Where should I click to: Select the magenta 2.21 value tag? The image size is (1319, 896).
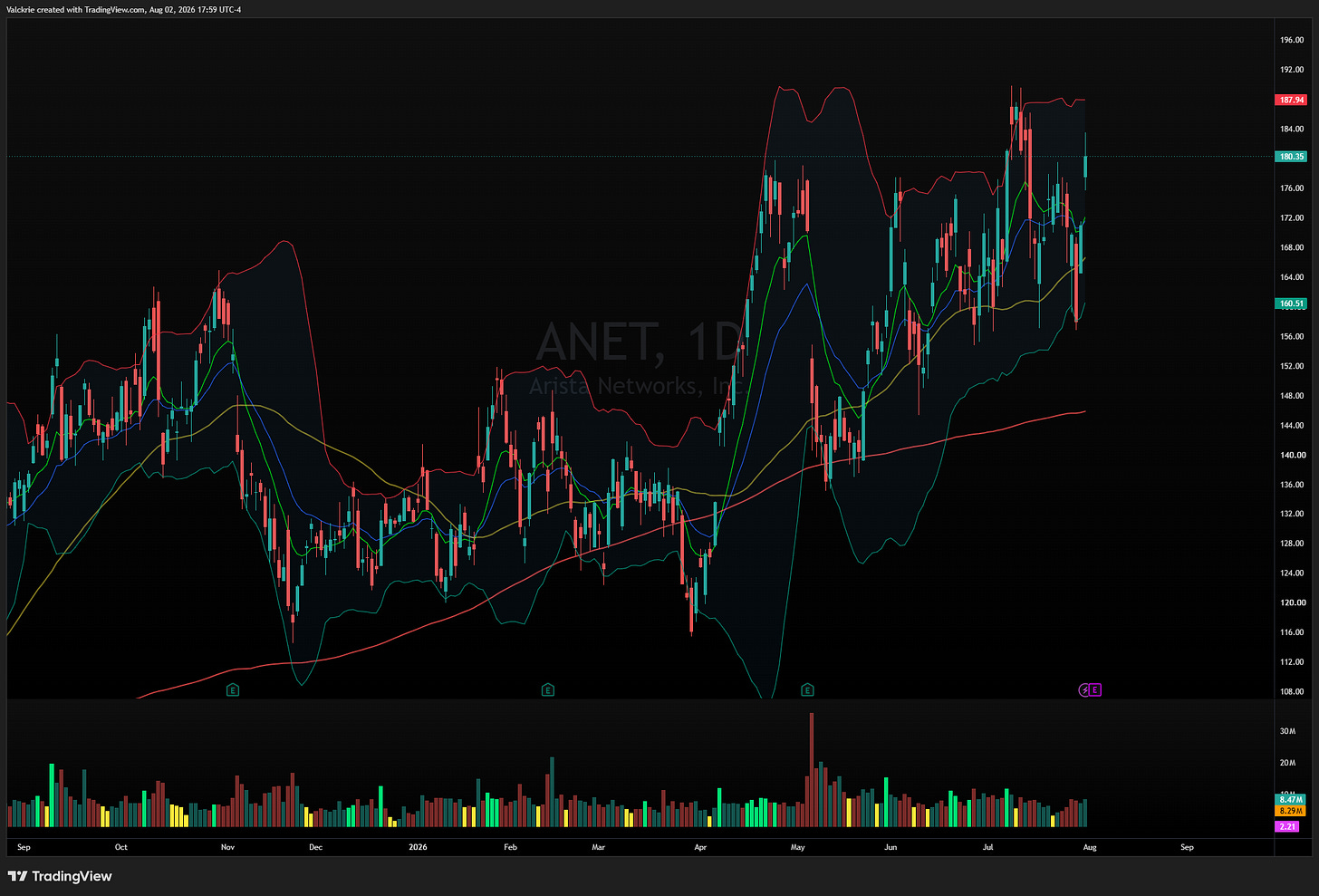pyautogui.click(x=1287, y=826)
